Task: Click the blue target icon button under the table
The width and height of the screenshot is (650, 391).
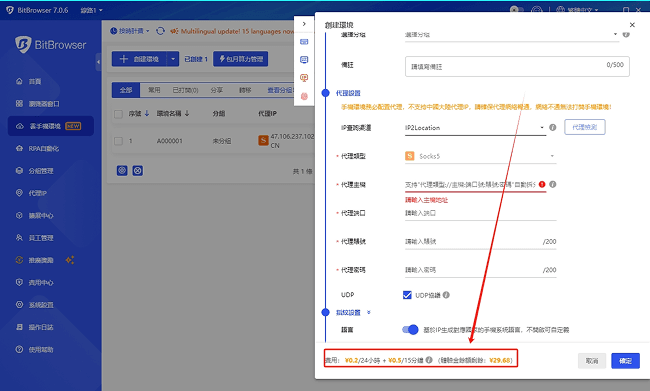Action: point(122,170)
